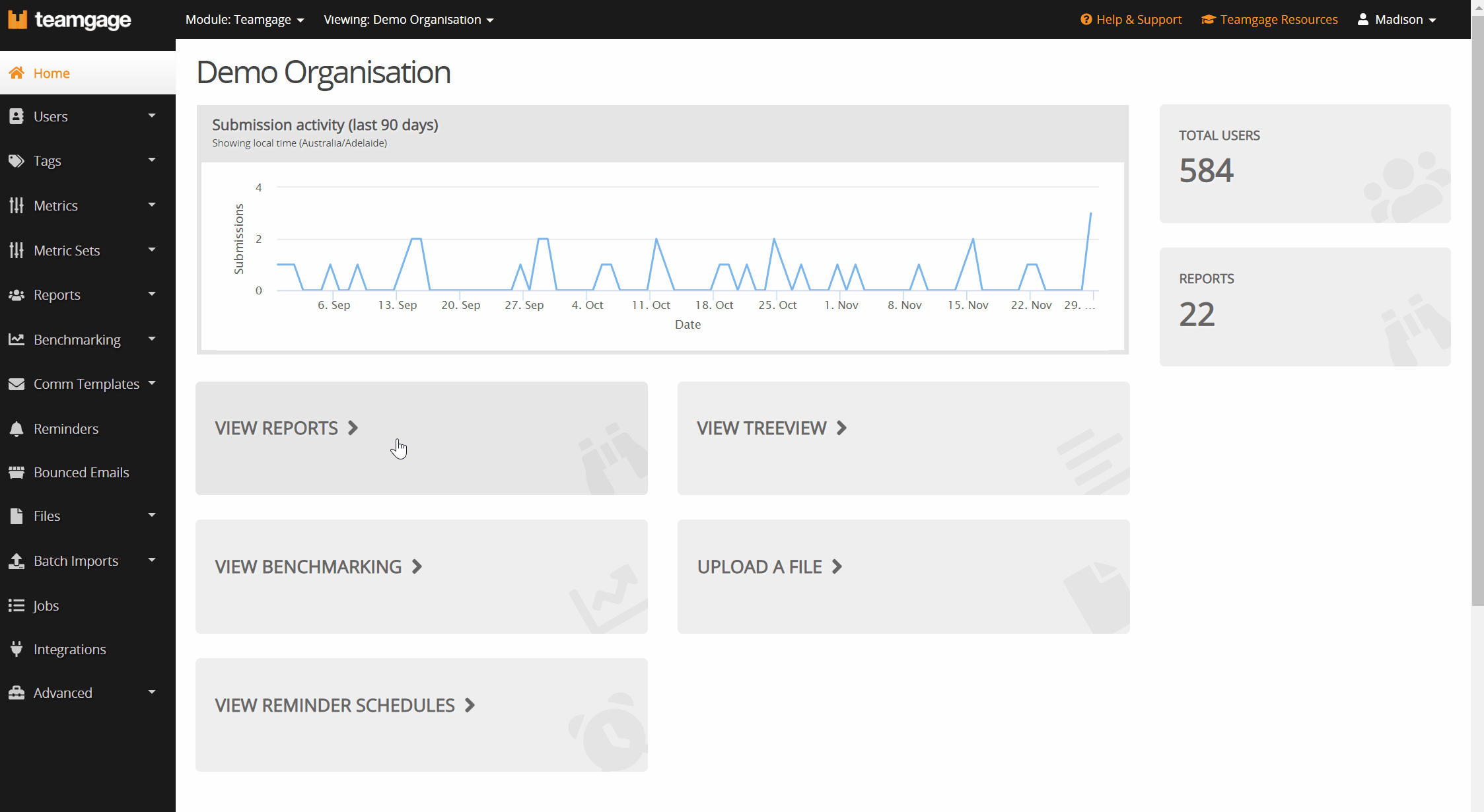Click the Integrations sidebar icon

[18, 649]
